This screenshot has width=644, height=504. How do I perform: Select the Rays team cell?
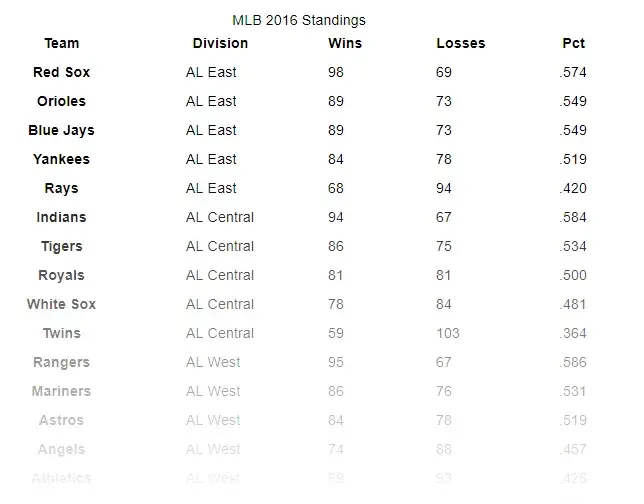(x=62, y=189)
